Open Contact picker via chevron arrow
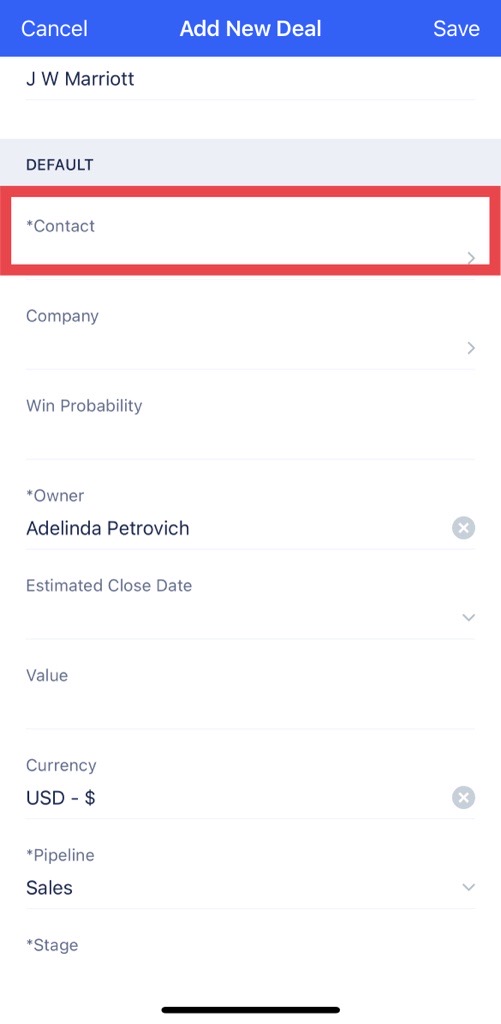This screenshot has height=1024, width=501. coord(470,258)
